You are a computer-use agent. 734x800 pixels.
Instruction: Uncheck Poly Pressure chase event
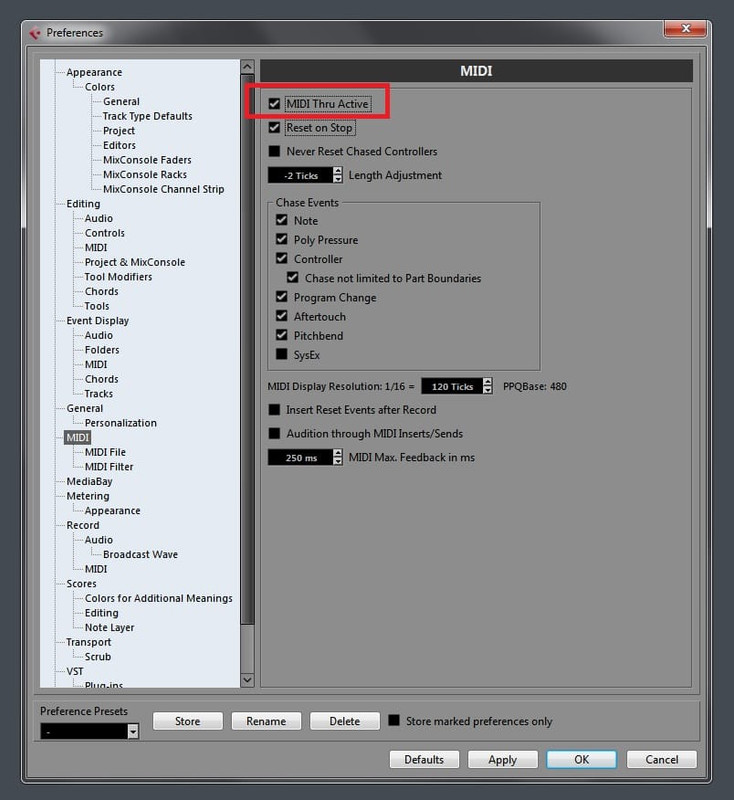(x=282, y=239)
